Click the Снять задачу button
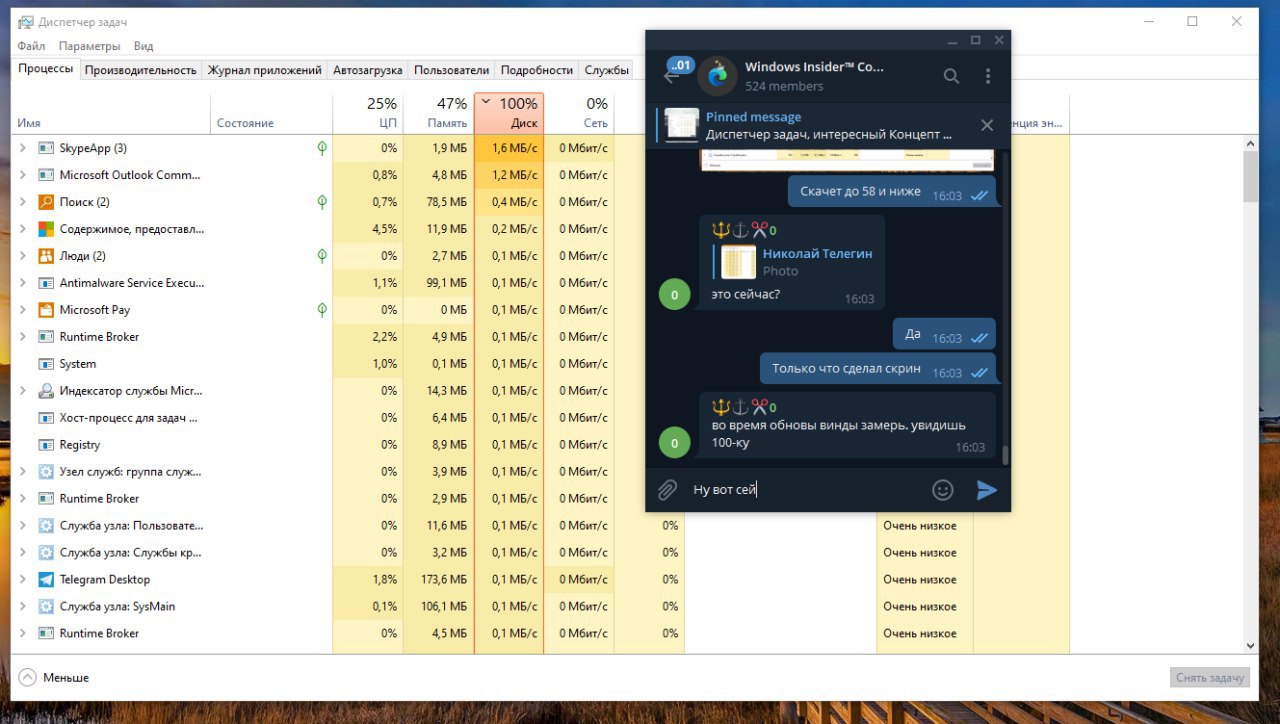This screenshot has width=1280, height=724. 1210,677
